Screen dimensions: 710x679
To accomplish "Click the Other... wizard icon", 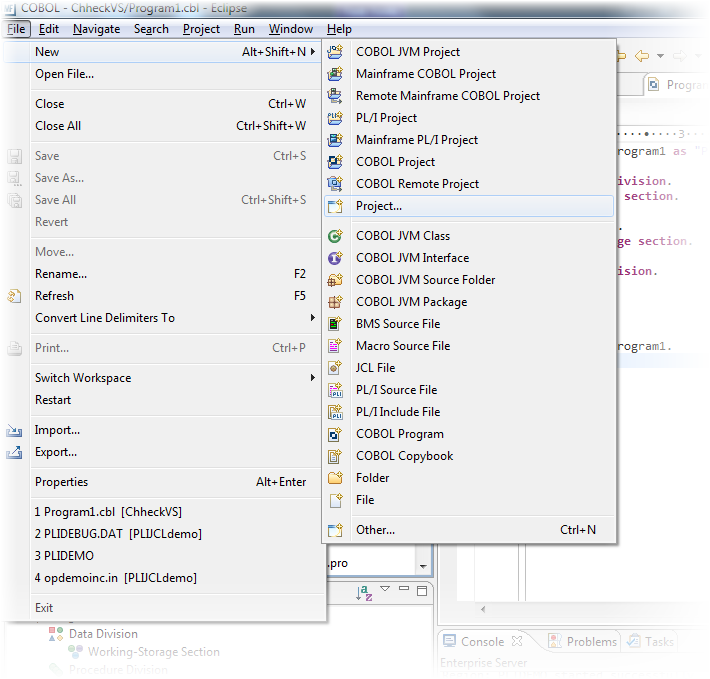I will 335,530.
